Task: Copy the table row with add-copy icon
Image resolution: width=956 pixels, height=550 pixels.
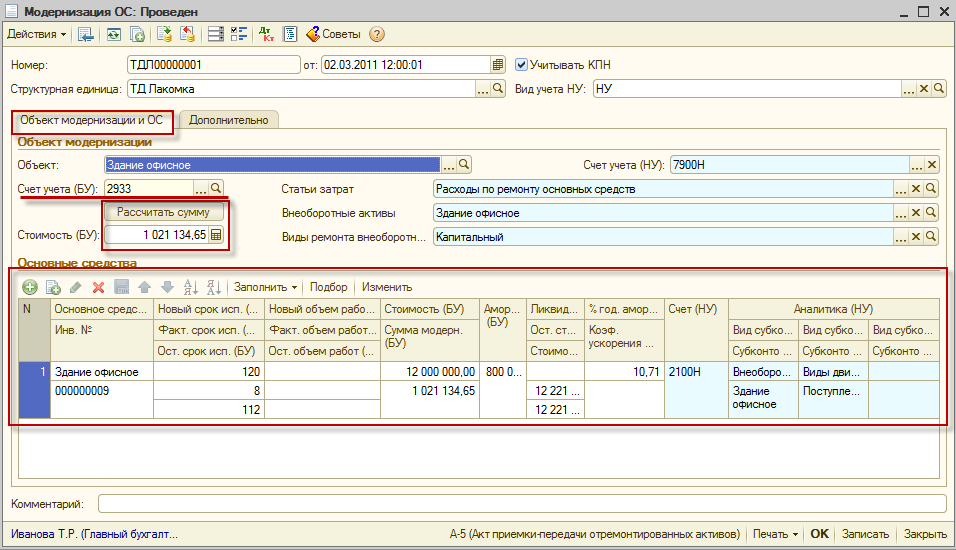Action: [53, 287]
